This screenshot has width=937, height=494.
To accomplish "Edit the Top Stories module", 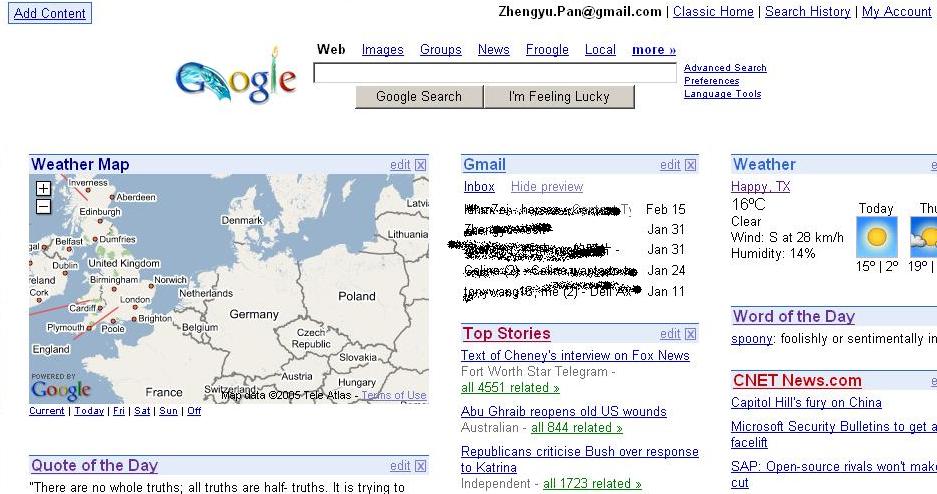I will tap(670, 334).
